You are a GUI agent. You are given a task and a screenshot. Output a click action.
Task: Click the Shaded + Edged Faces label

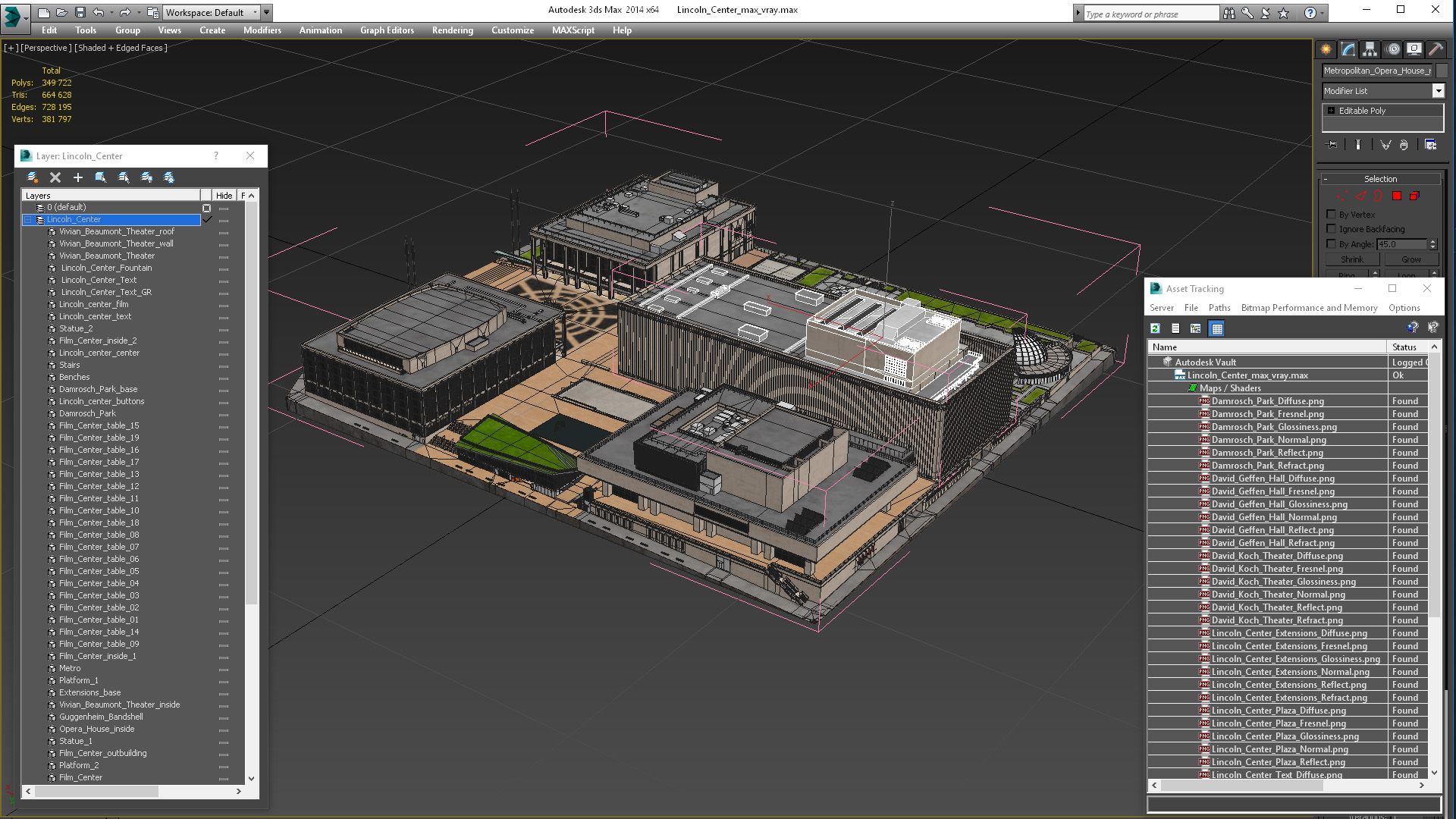coord(121,48)
